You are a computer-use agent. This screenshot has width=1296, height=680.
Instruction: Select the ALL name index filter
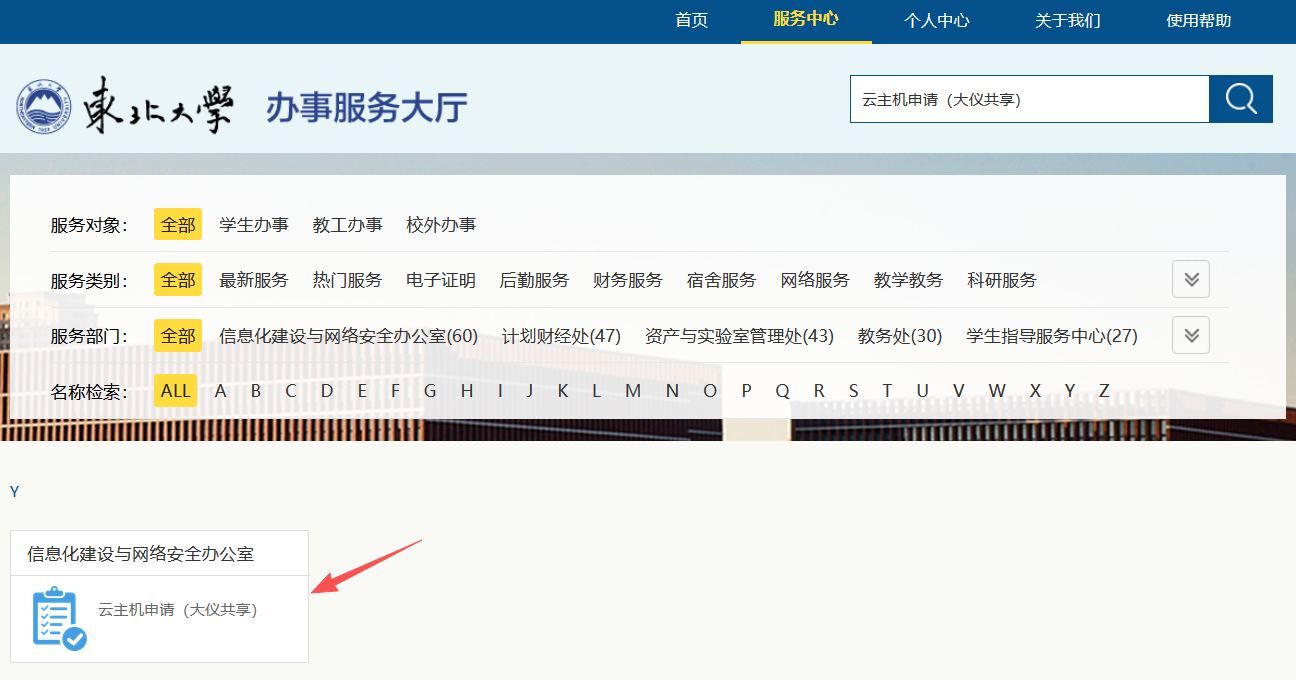[175, 391]
